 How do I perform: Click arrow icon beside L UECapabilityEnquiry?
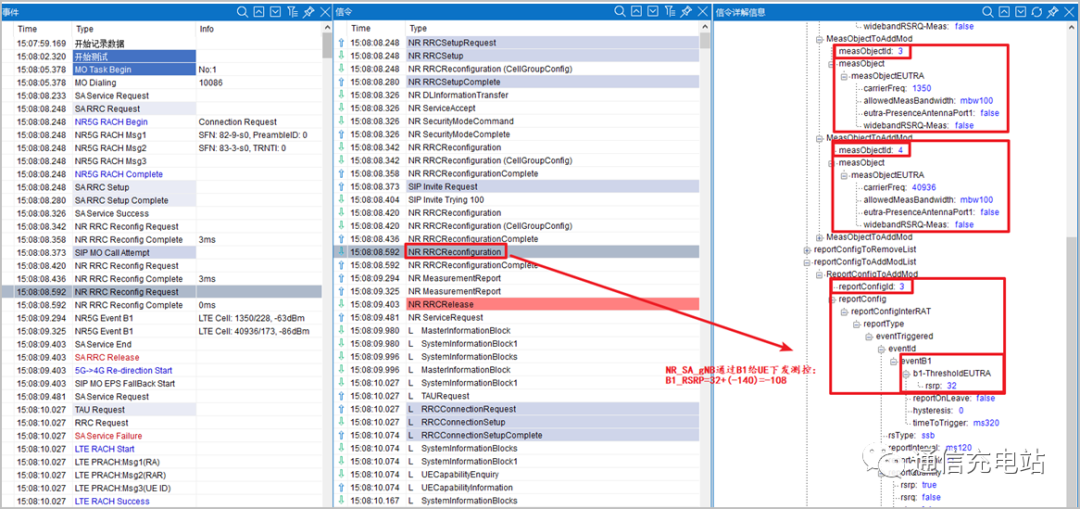pyautogui.click(x=340, y=475)
